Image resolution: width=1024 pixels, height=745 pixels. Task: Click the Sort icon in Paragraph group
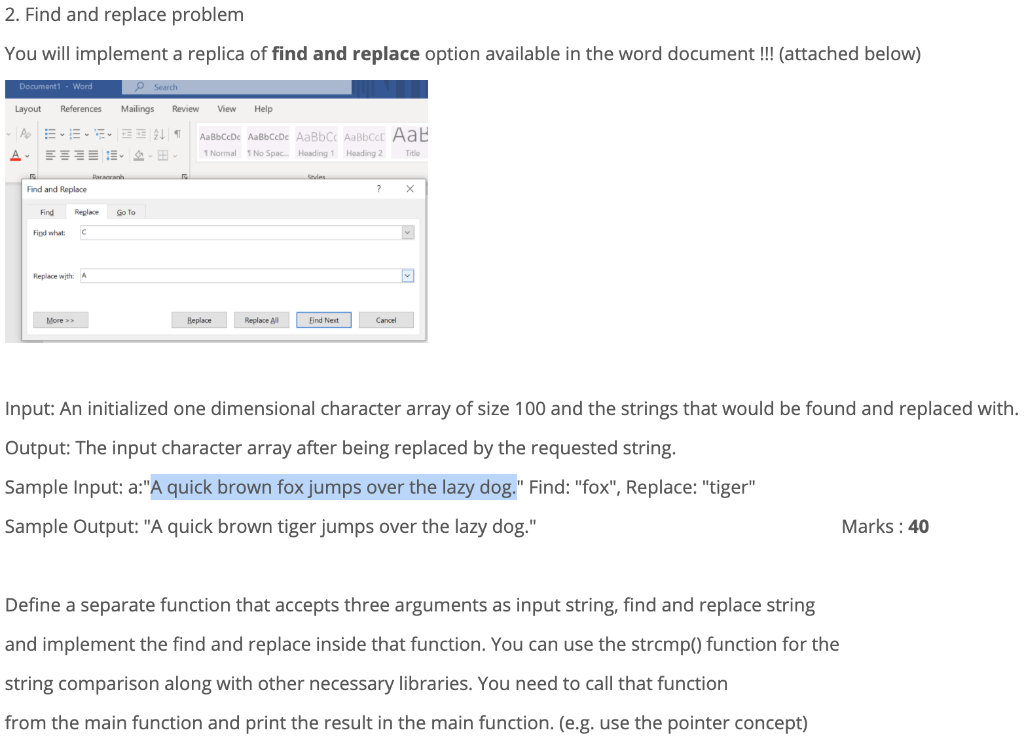[x=158, y=134]
